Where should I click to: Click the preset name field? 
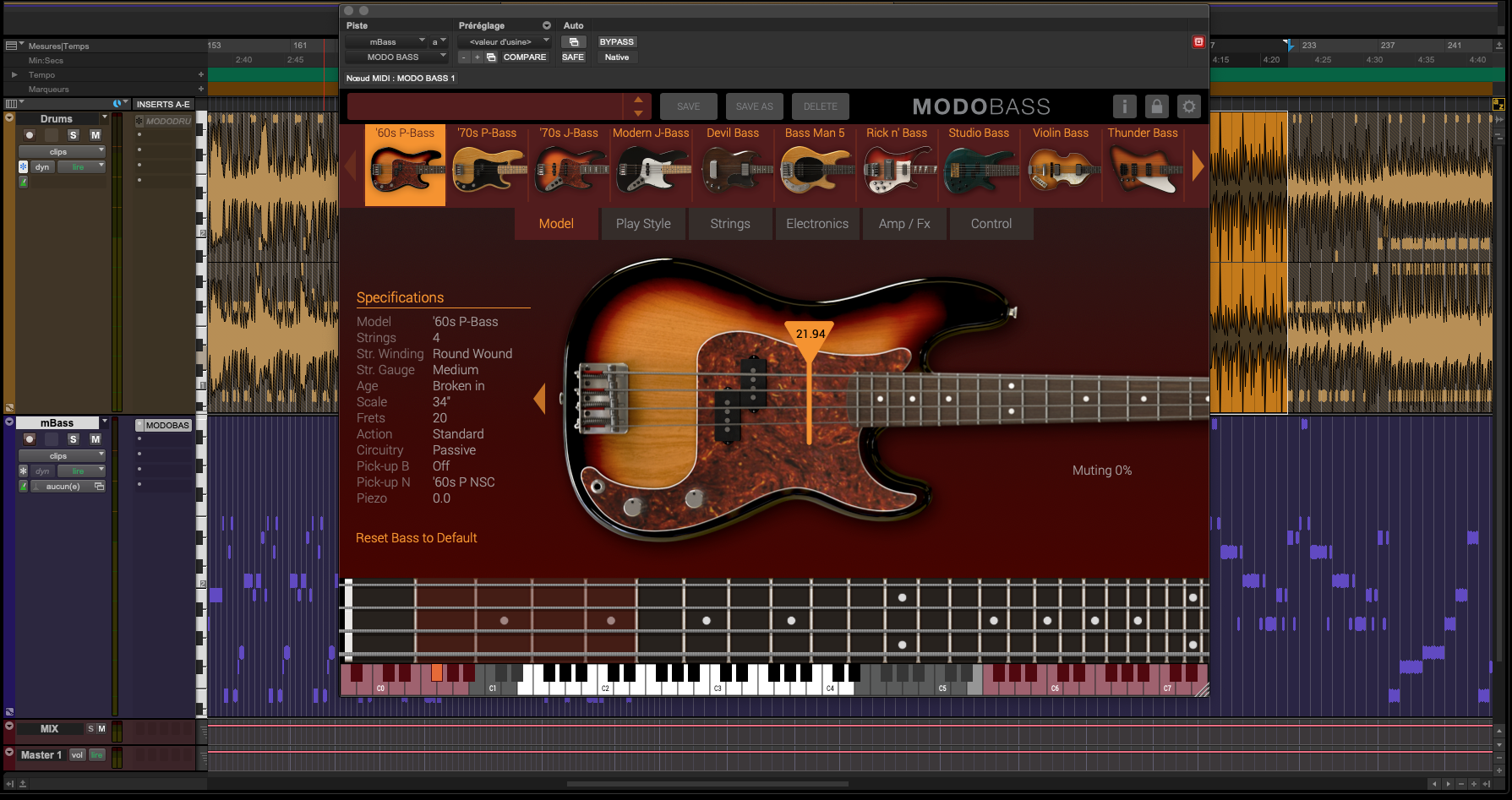485,106
